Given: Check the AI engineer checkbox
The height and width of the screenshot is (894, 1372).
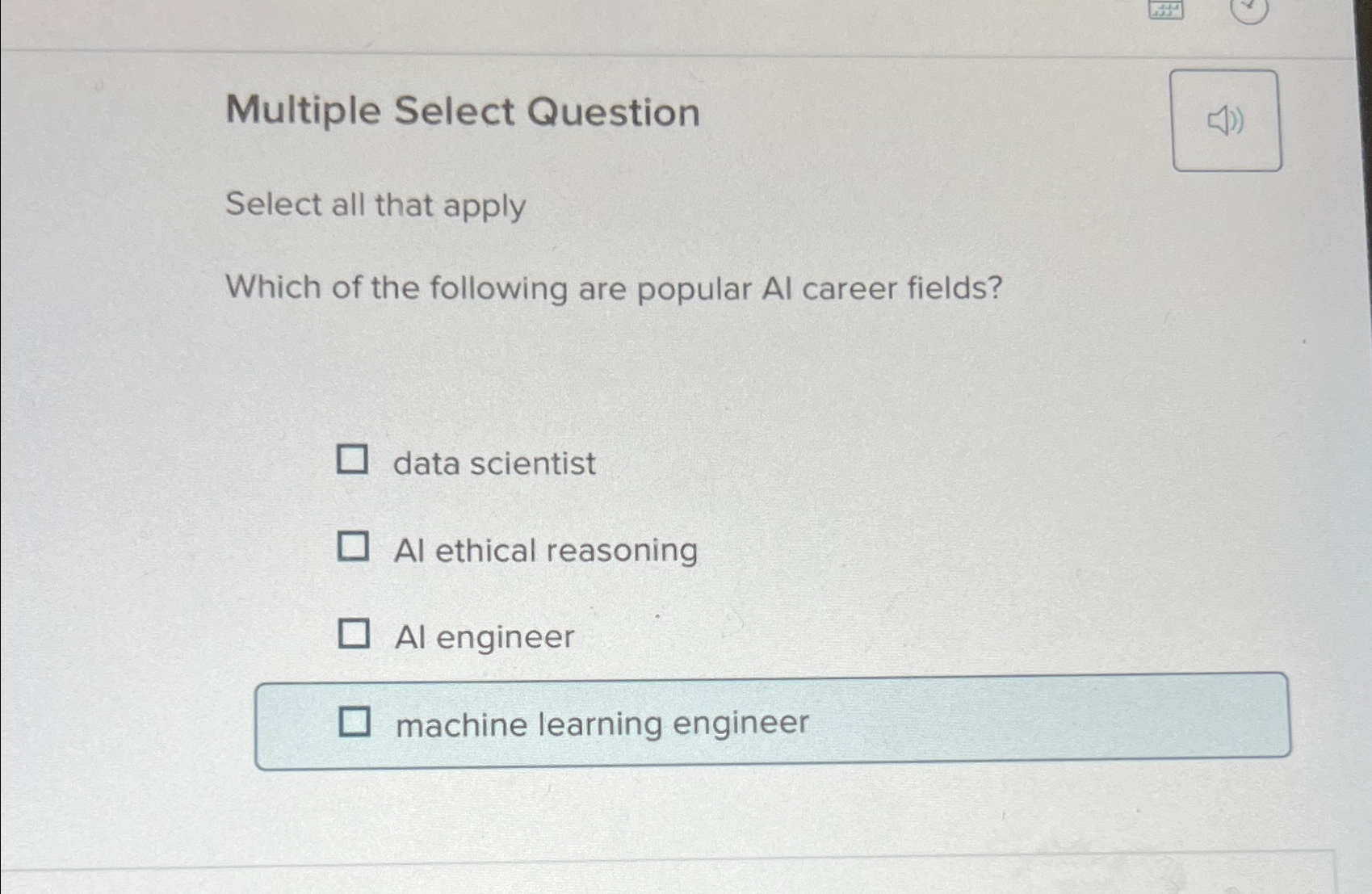Looking at the screenshot, I should (355, 635).
